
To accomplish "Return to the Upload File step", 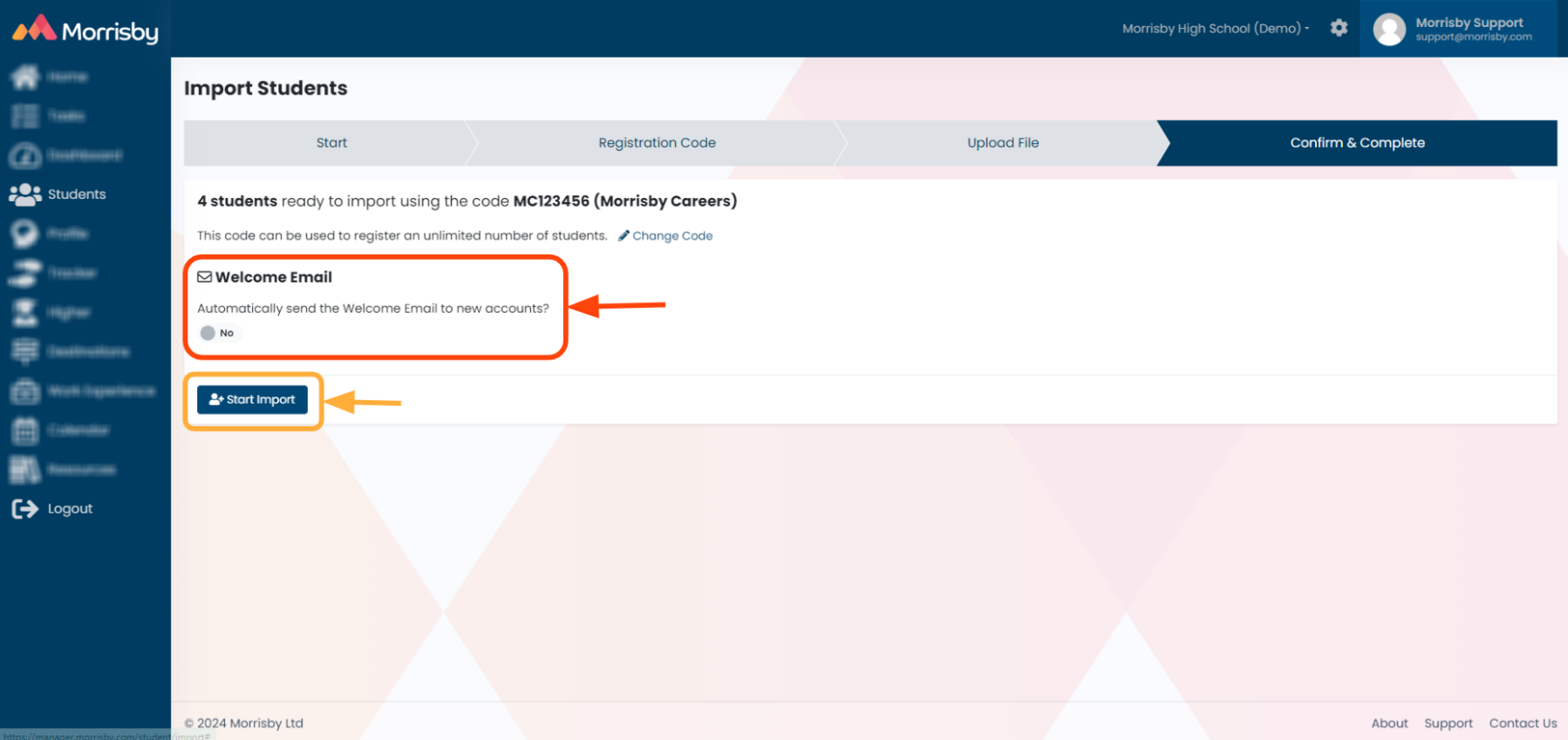I will tap(1003, 143).
